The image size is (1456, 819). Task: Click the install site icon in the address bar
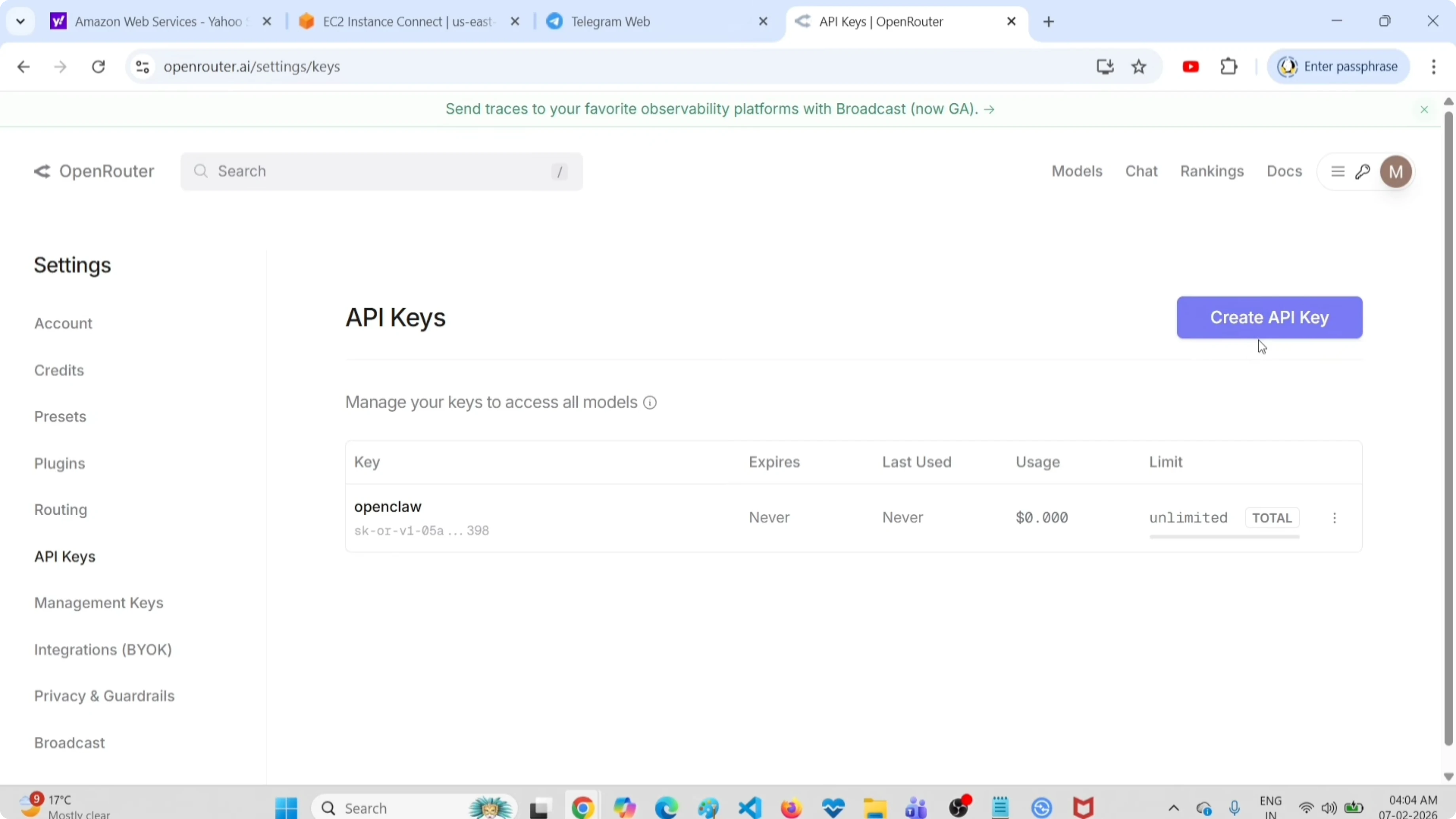coord(1104,66)
